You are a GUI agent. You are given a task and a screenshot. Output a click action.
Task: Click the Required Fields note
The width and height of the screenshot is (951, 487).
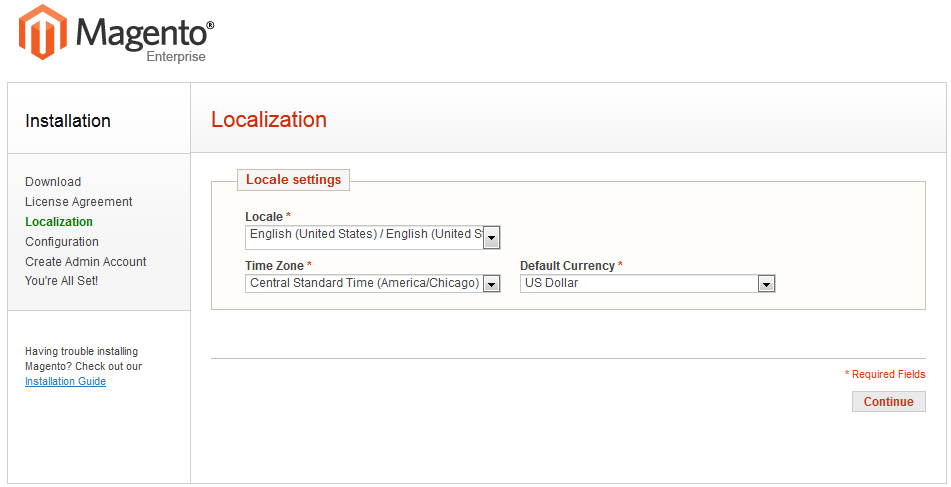pyautogui.click(x=887, y=374)
